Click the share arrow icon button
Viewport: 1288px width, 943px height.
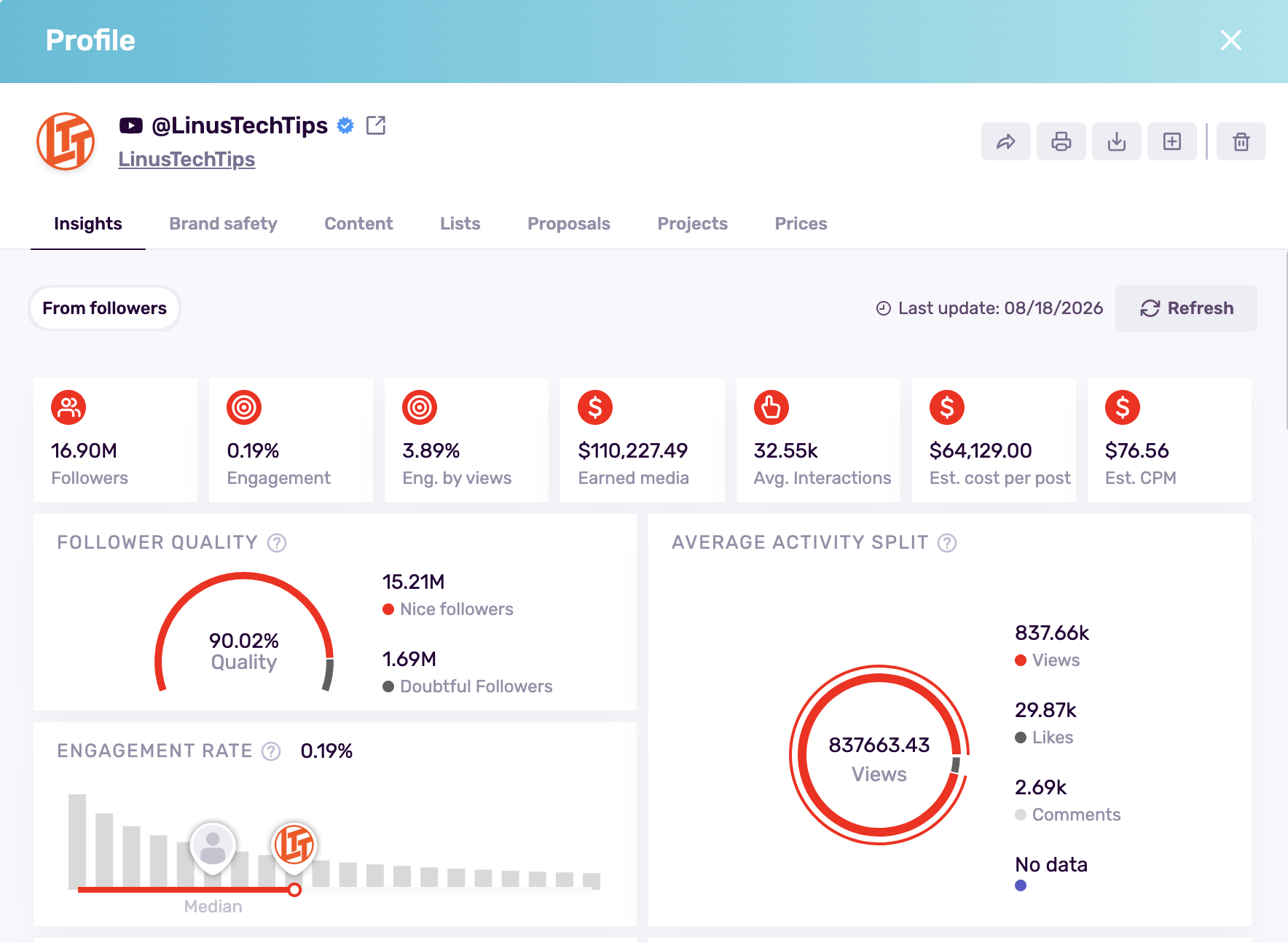[x=1005, y=141]
